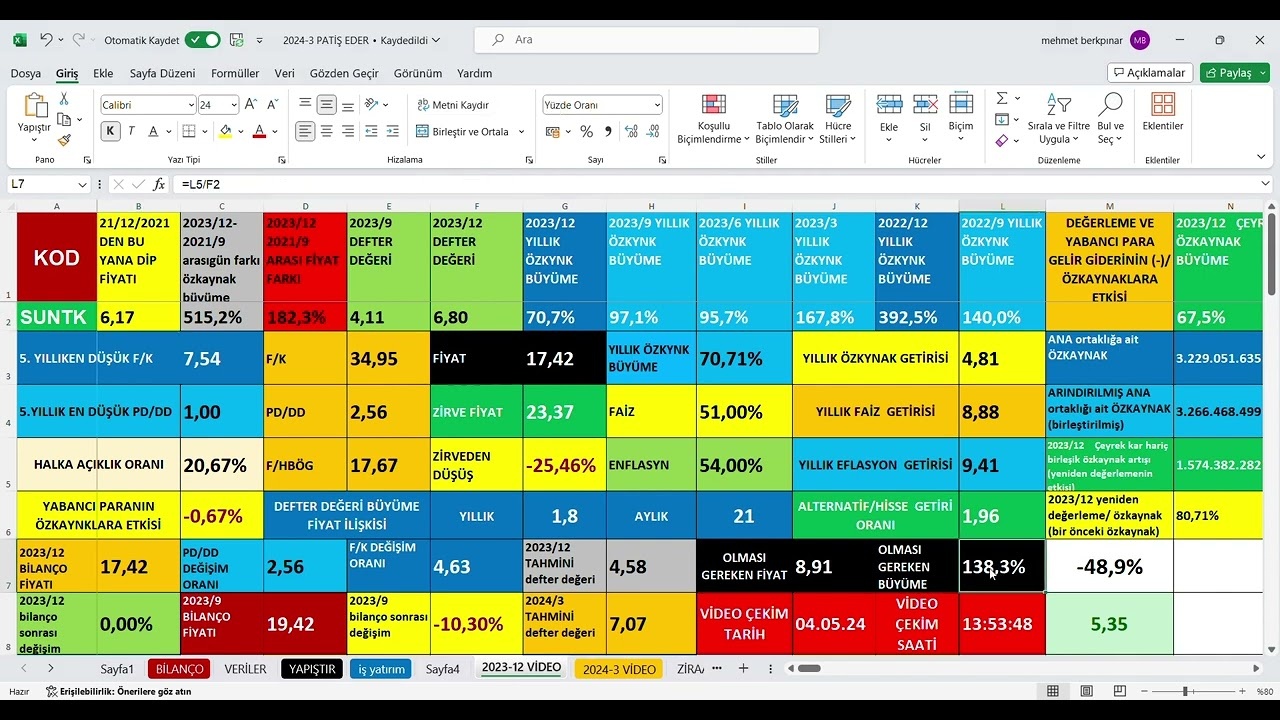Click the AutoSum sigma icon
The image size is (1280, 720).
(x=1002, y=98)
